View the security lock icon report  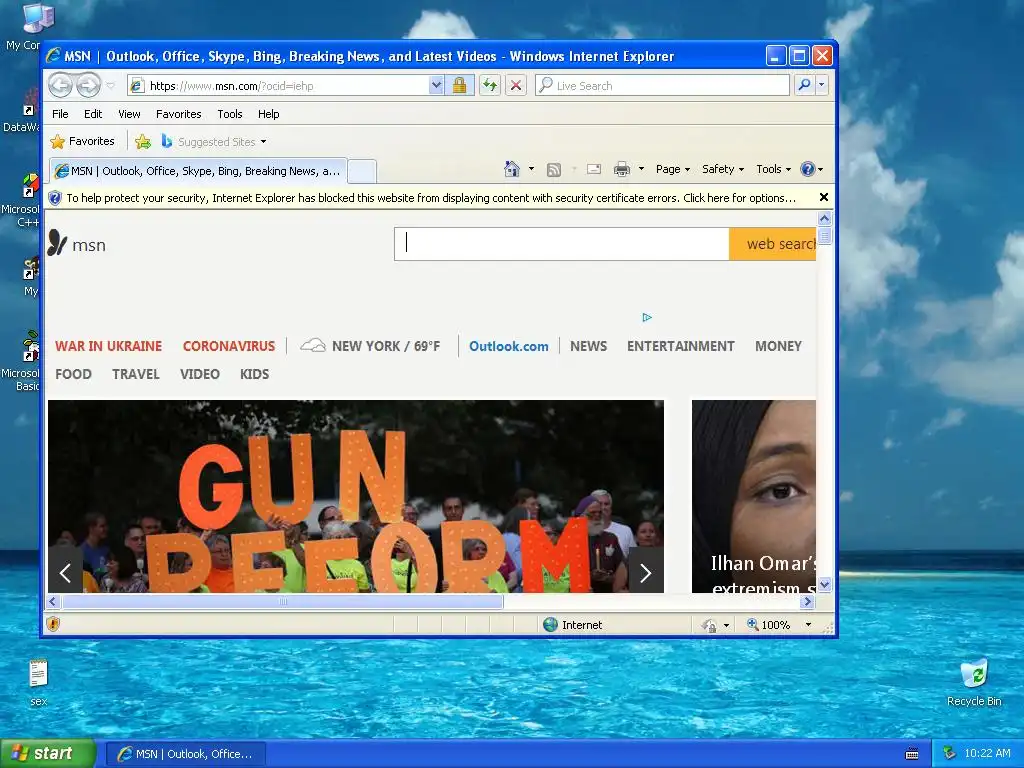[x=460, y=86]
